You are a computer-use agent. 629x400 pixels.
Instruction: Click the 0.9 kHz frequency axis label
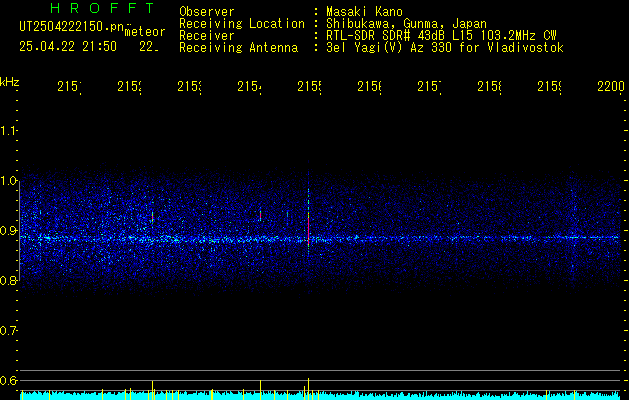pyautogui.click(x=8, y=231)
